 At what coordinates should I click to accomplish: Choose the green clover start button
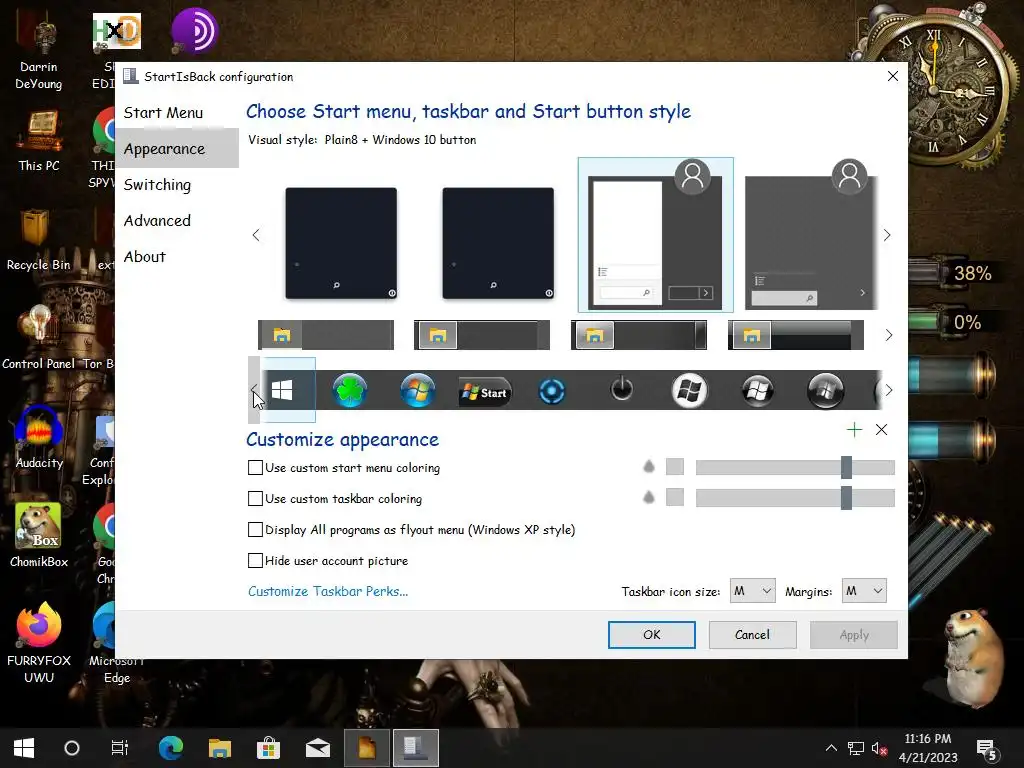[350, 391]
